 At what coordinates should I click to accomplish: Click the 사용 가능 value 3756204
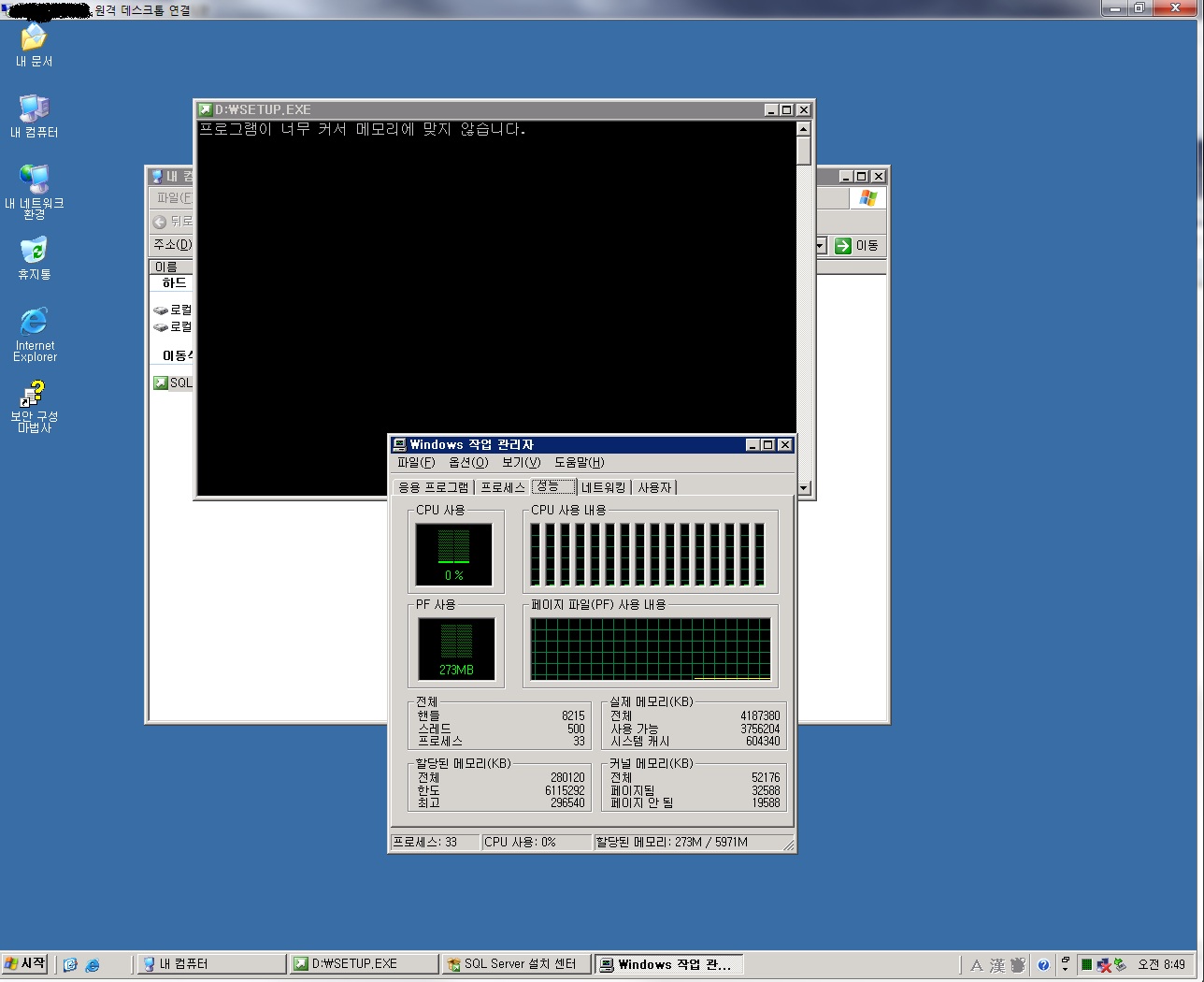coord(760,729)
